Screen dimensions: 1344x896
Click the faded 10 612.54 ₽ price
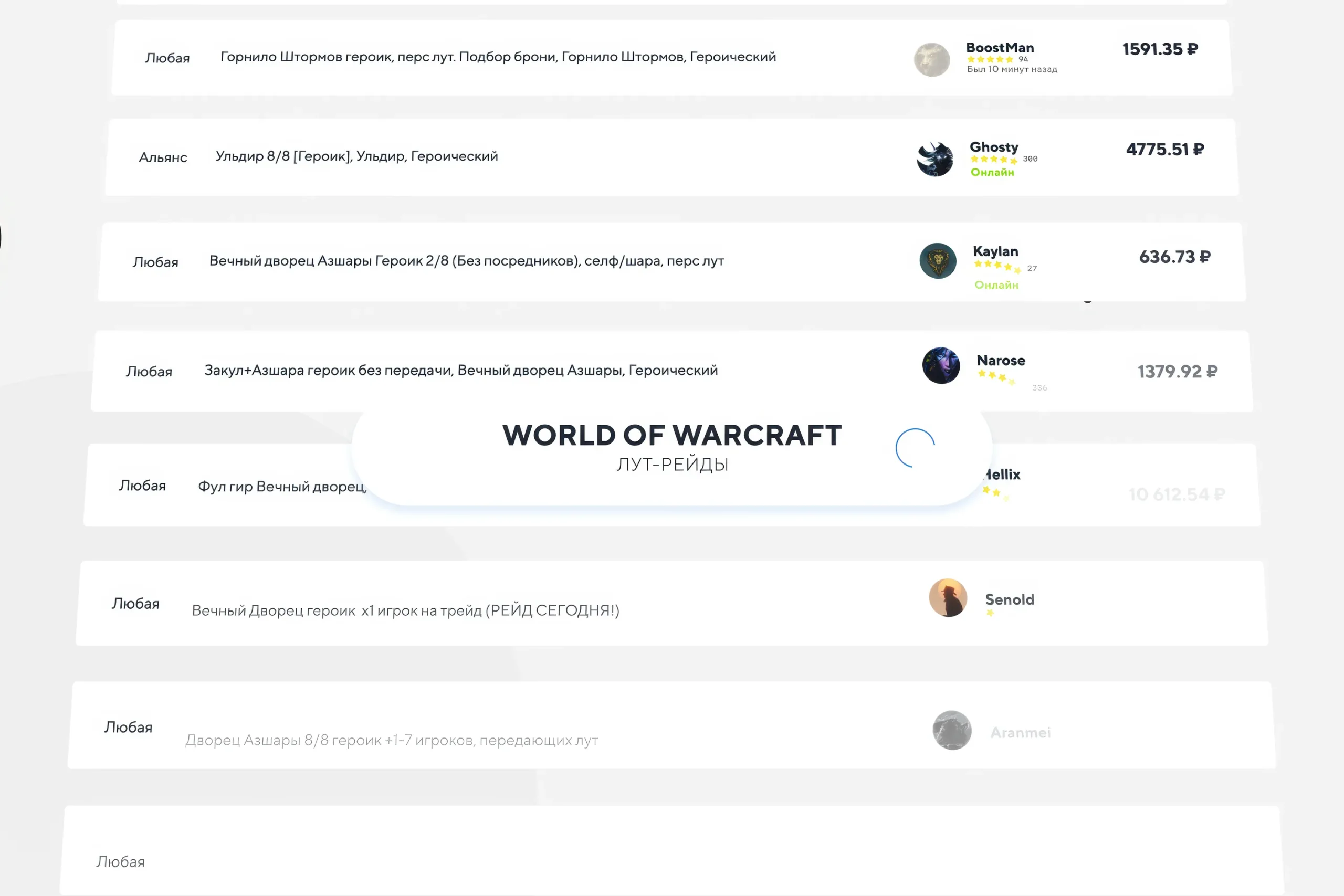1177,494
